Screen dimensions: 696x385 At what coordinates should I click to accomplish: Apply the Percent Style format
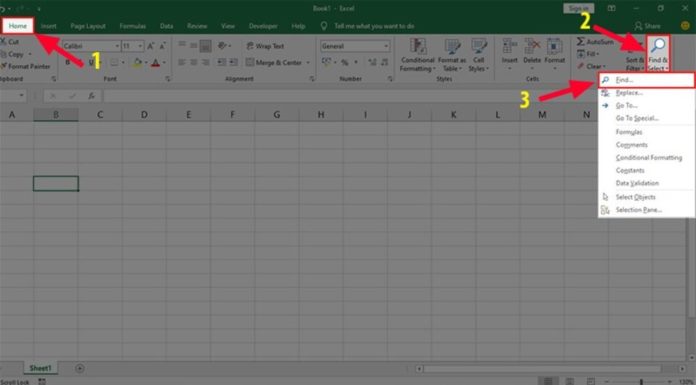(344, 63)
